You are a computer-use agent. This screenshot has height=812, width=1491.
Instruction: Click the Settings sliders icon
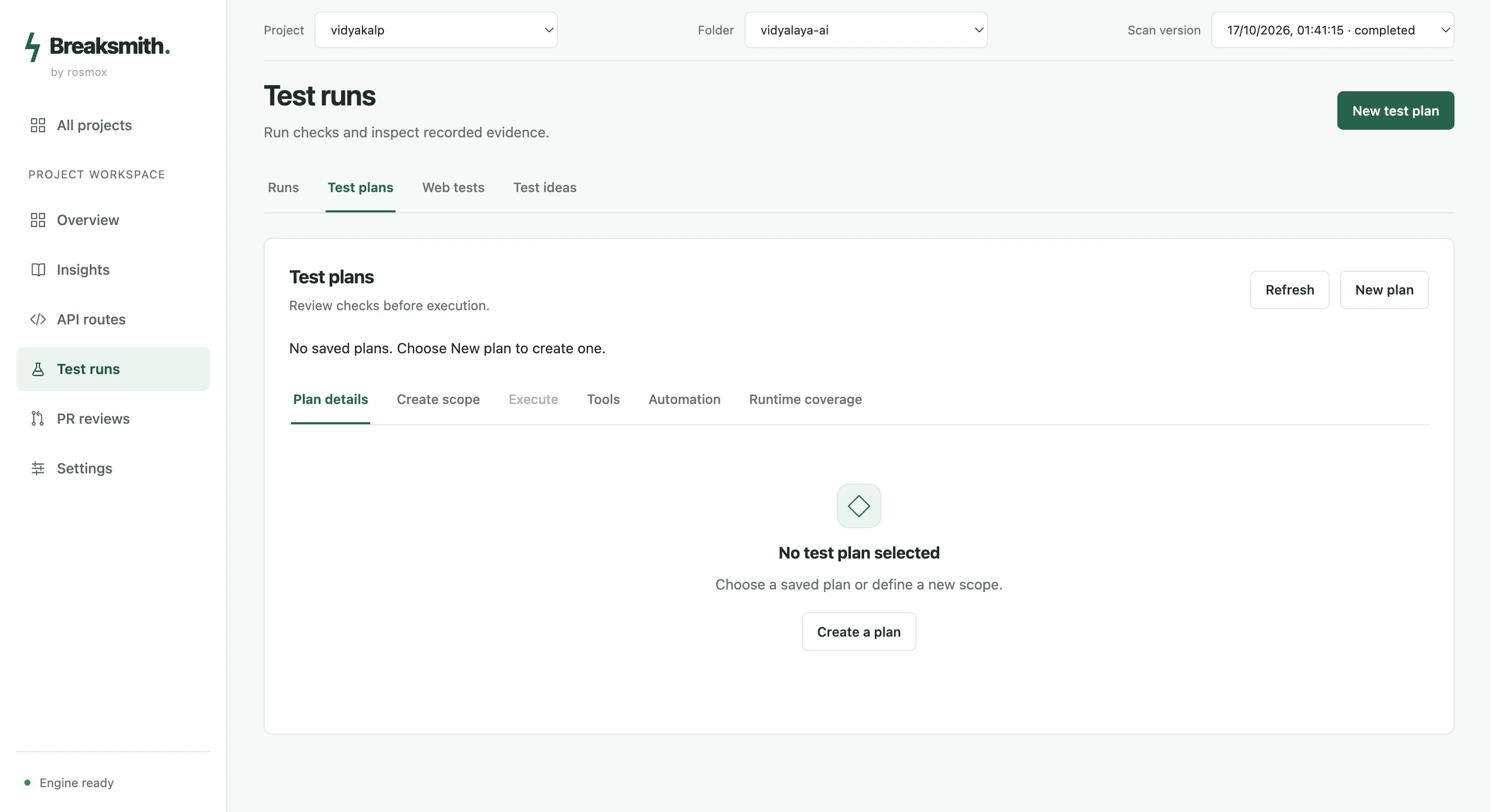click(38, 468)
